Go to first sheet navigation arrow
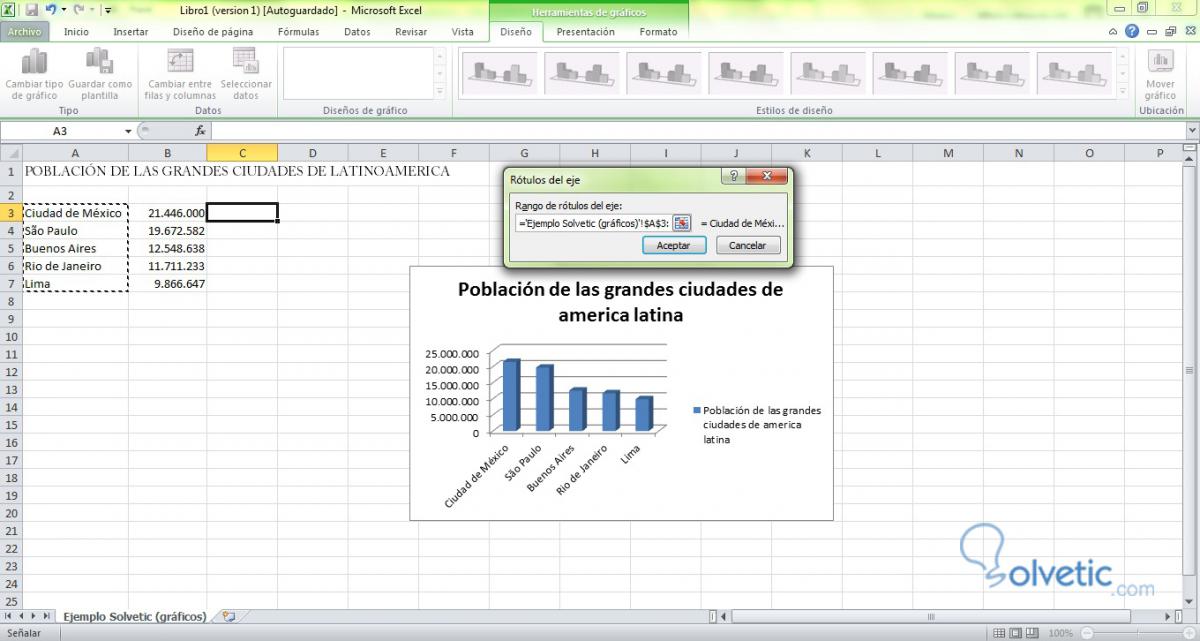This screenshot has width=1200, height=641. pyautogui.click(x=8, y=617)
